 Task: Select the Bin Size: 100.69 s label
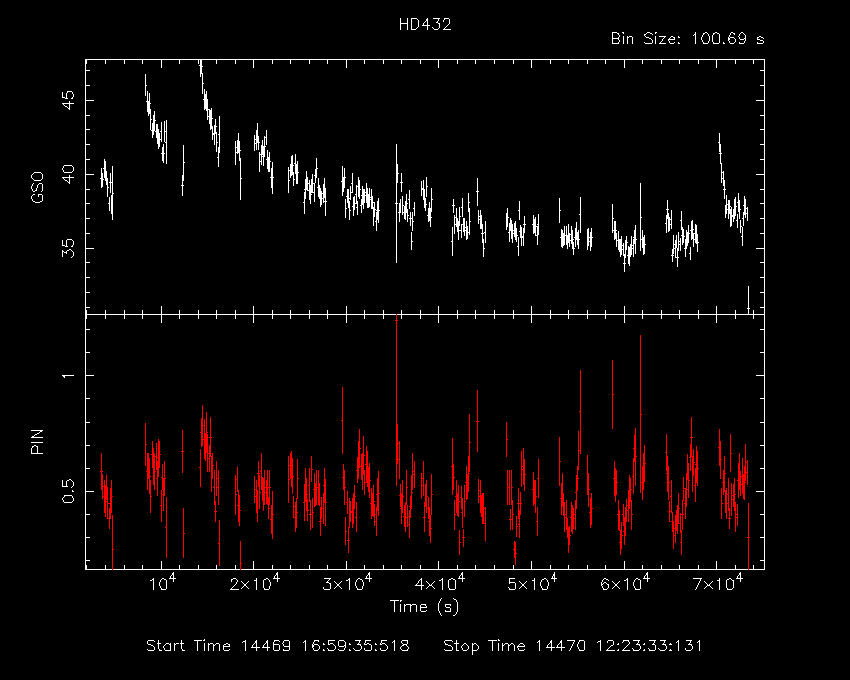(687, 39)
